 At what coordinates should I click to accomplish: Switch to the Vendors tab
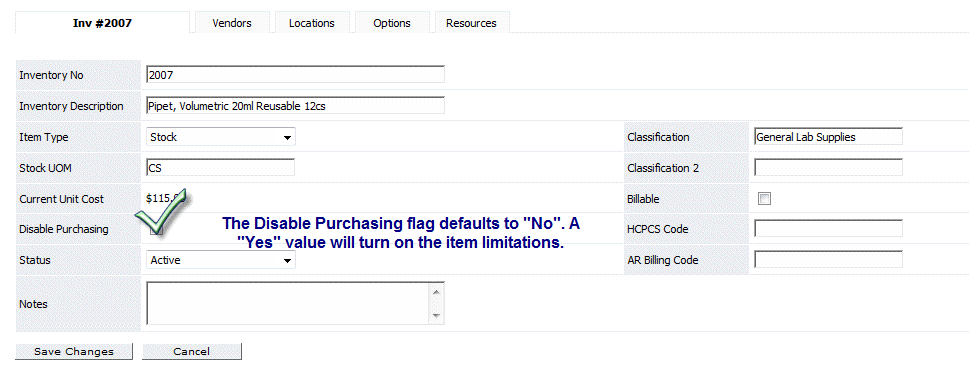pyautogui.click(x=232, y=23)
